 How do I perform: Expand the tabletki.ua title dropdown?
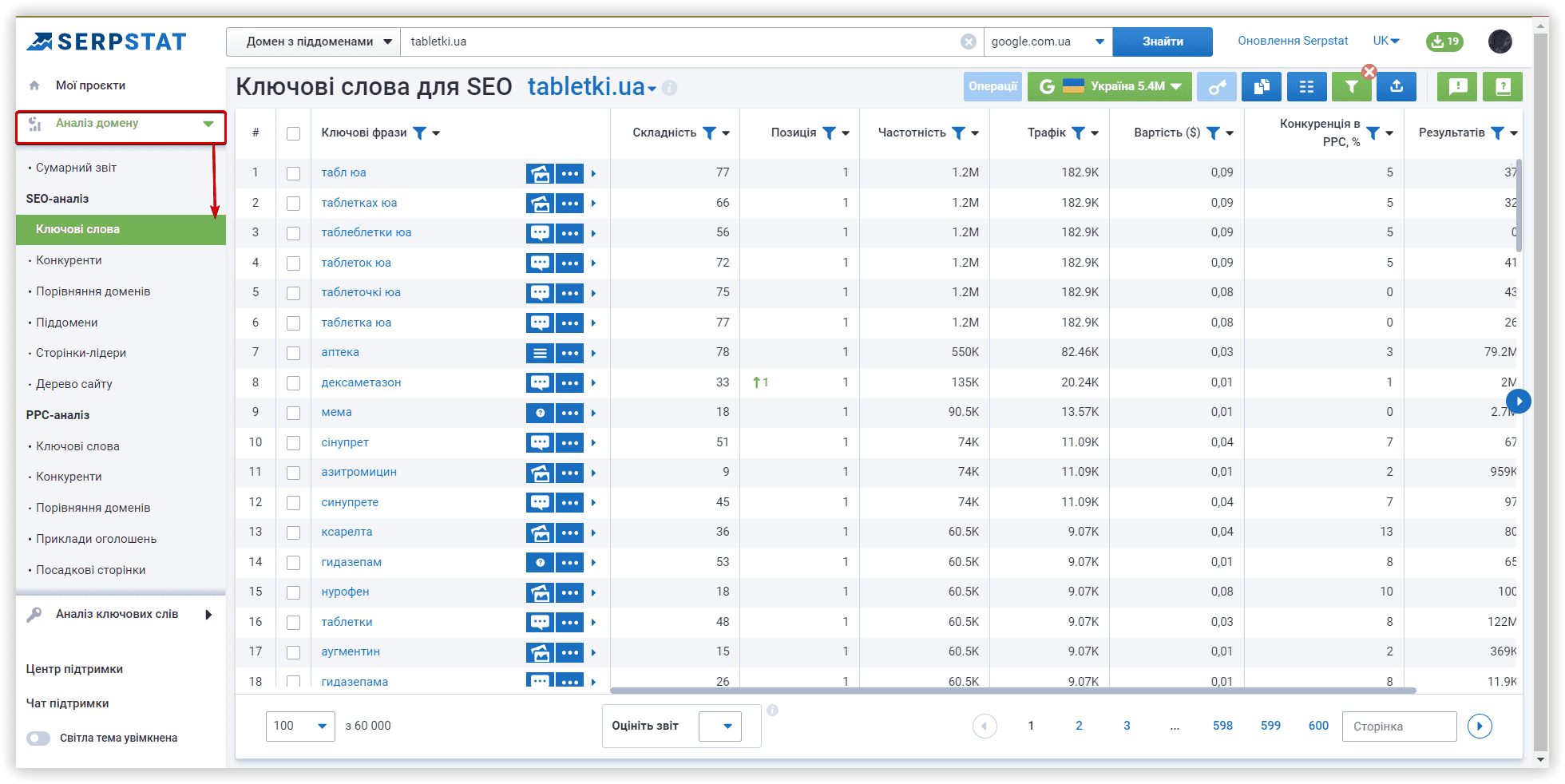[652, 89]
